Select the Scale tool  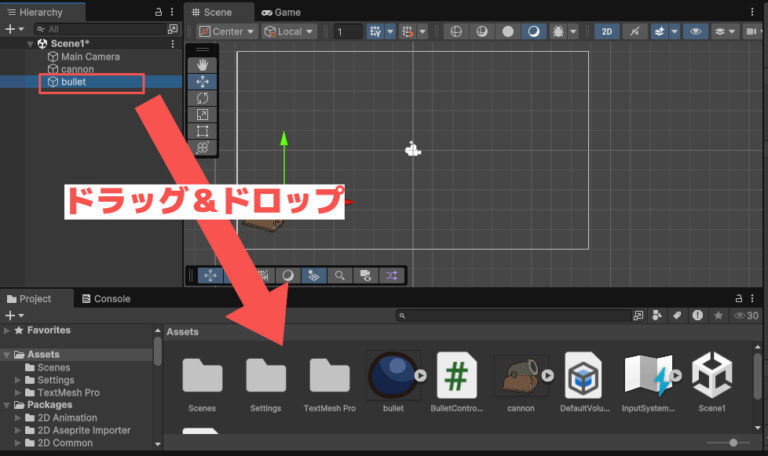click(x=202, y=115)
